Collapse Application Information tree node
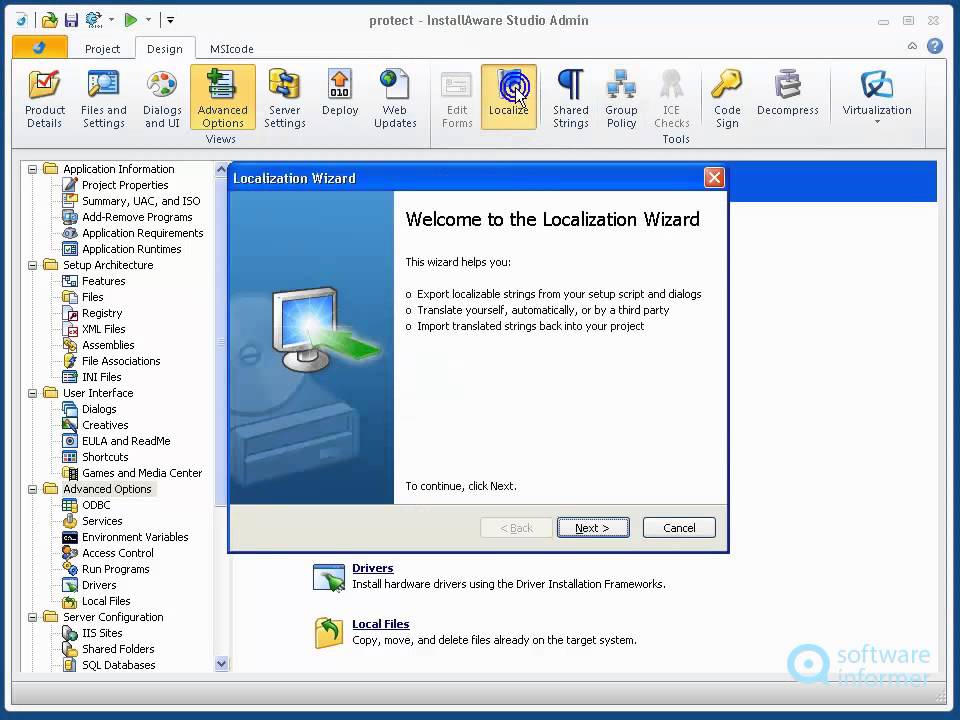960x720 pixels. [32, 169]
